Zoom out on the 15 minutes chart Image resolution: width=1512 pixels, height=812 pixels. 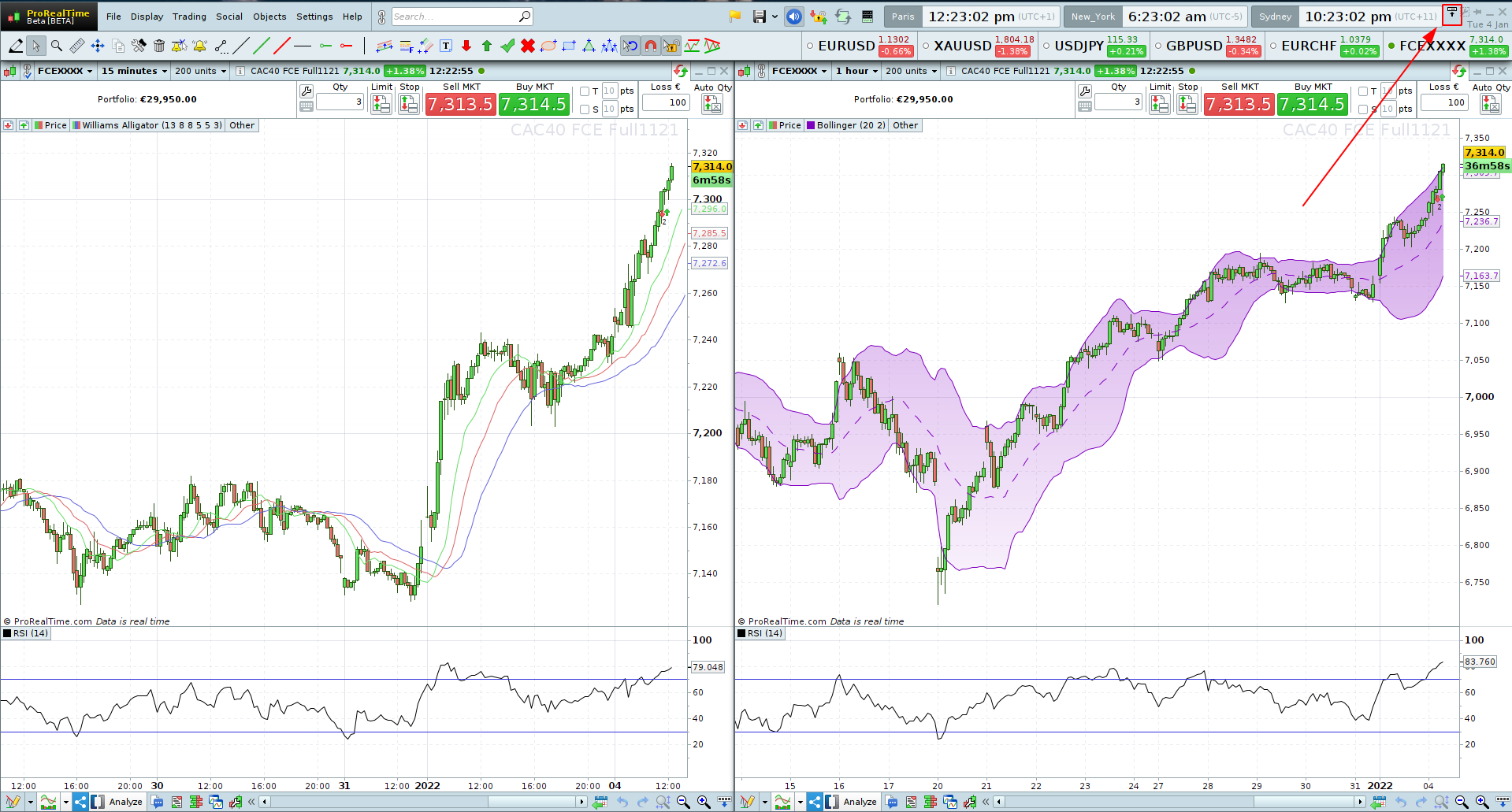click(x=683, y=802)
